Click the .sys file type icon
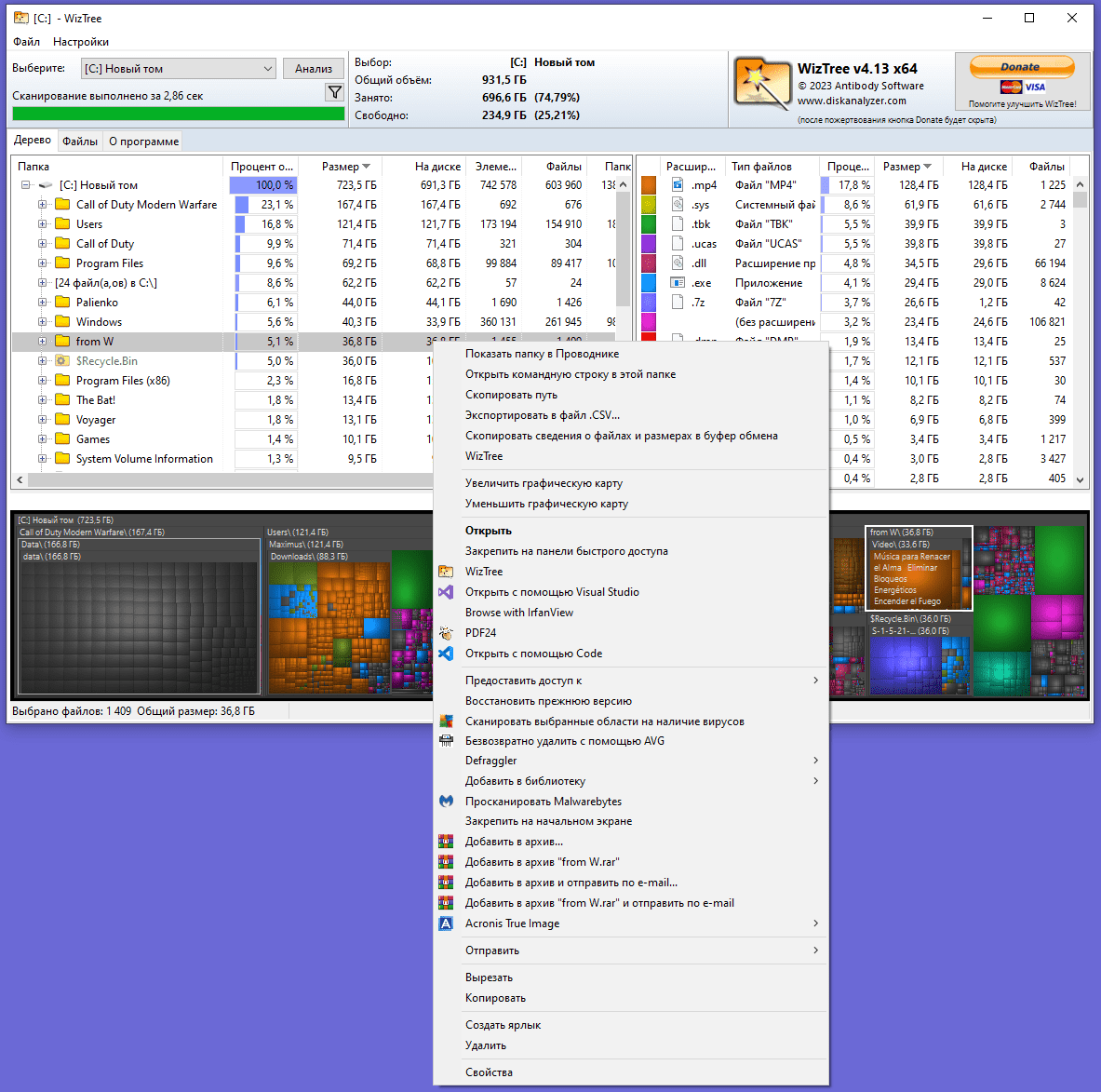1101x1092 pixels. pyautogui.click(x=678, y=205)
